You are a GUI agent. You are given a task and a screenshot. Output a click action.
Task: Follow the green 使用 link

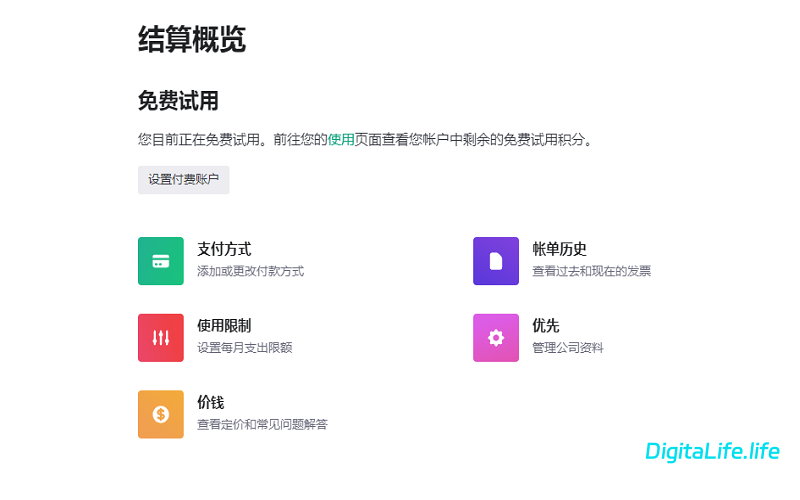pos(341,140)
